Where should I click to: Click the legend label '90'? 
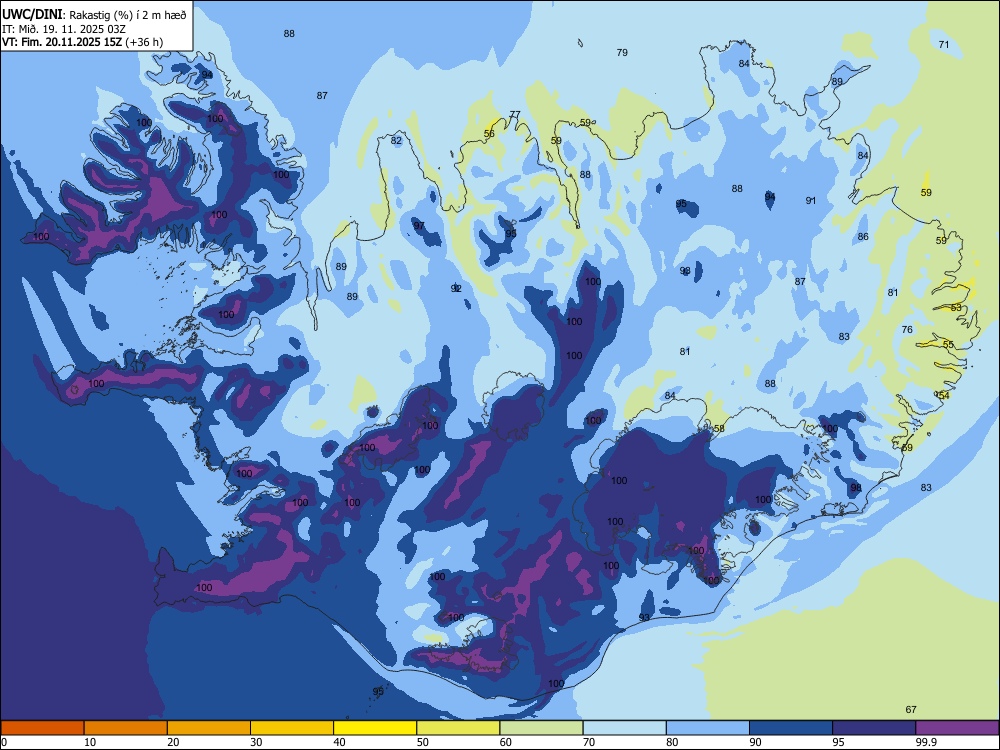(755, 742)
